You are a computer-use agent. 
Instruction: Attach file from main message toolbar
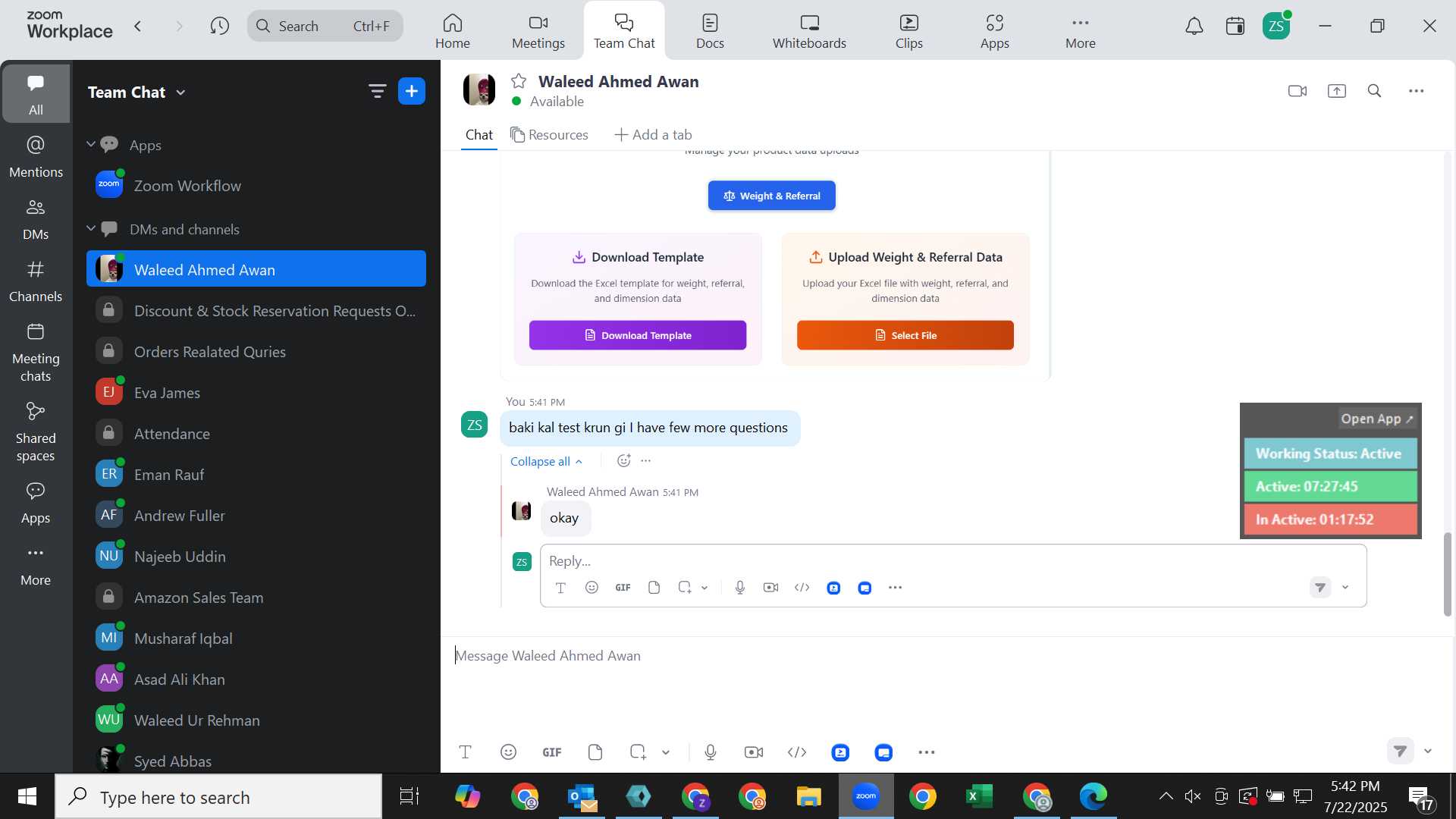pos(595,752)
